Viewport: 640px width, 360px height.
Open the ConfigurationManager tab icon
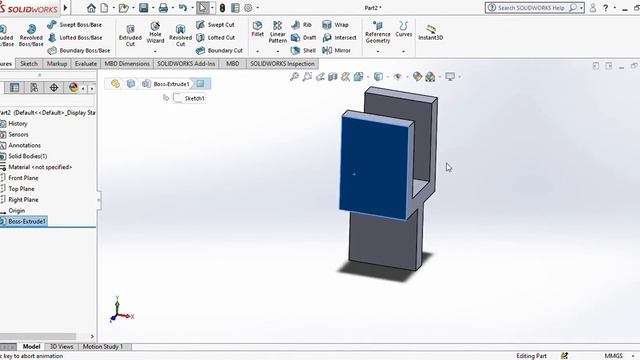coord(34,87)
